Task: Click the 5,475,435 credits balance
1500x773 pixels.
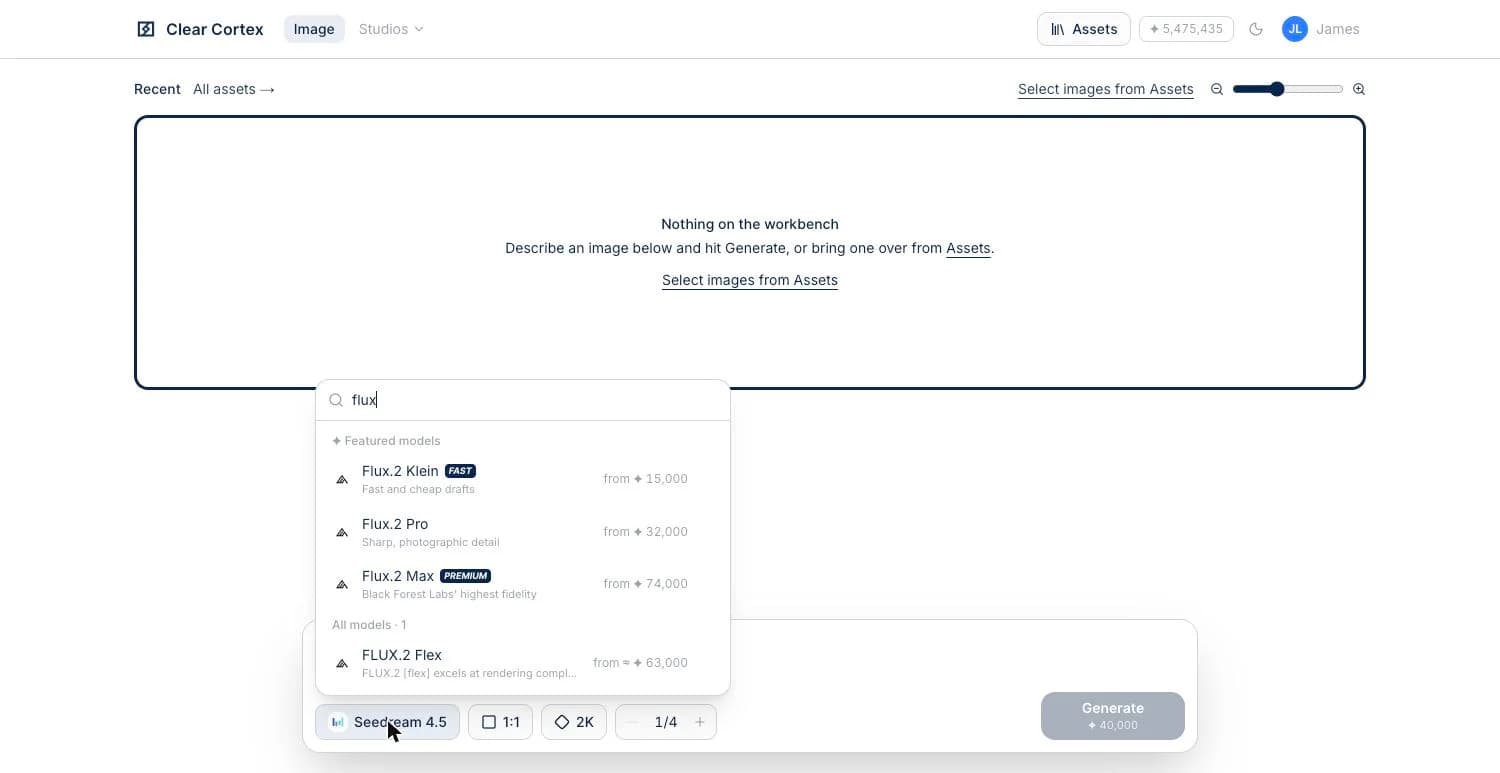Action: coord(1186,29)
